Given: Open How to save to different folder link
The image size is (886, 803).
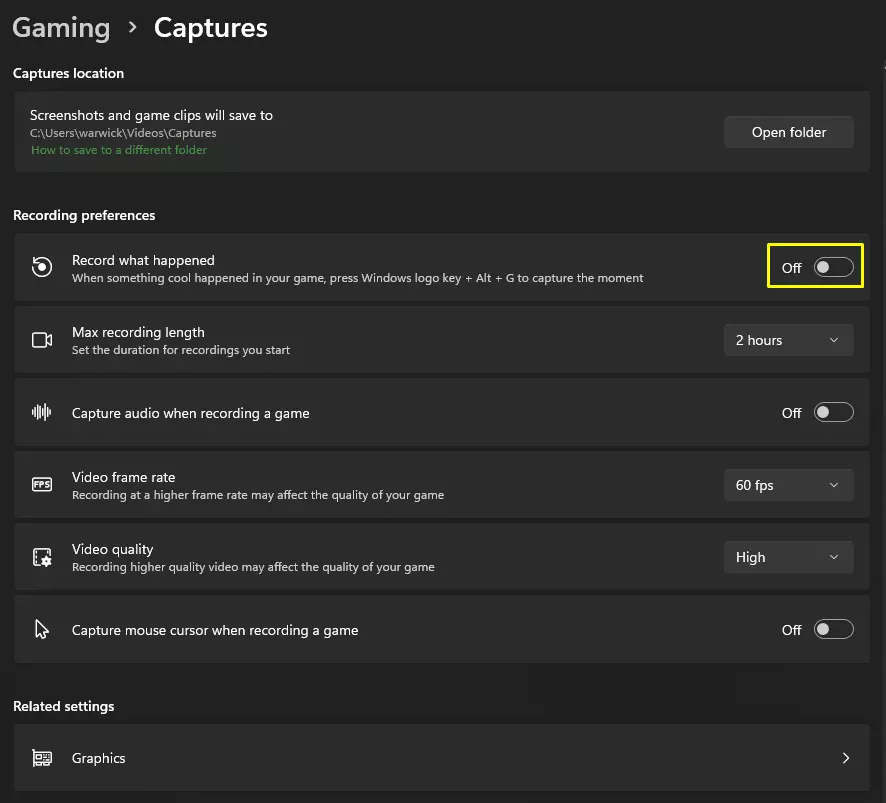Looking at the screenshot, I should pyautogui.click(x=119, y=150).
